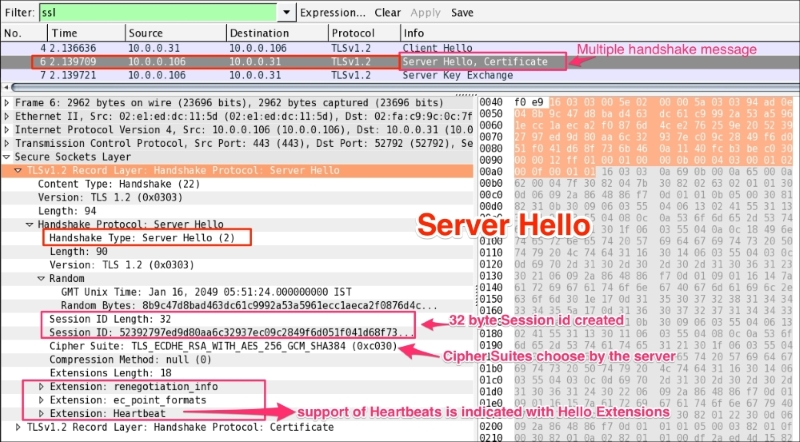
Task: Select packet 7 Server Key Exchange row
Action: click(x=400, y=75)
